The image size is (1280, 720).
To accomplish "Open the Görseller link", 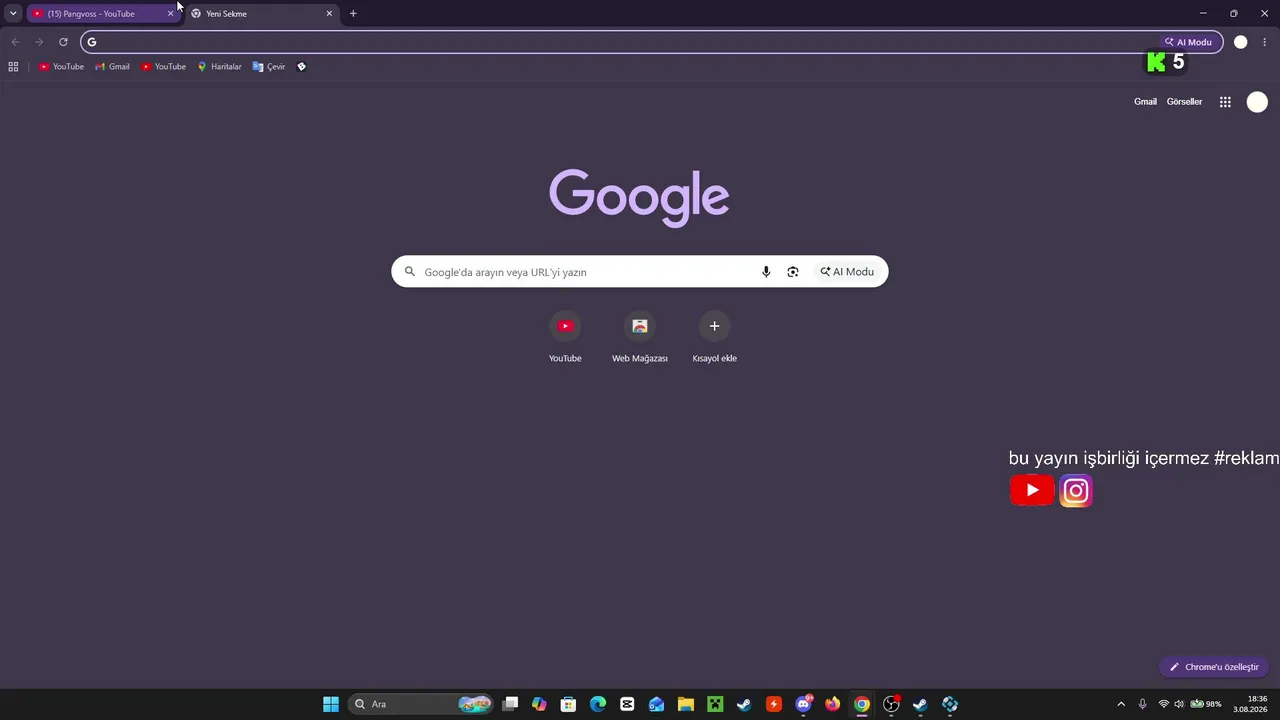I will click(x=1184, y=102).
